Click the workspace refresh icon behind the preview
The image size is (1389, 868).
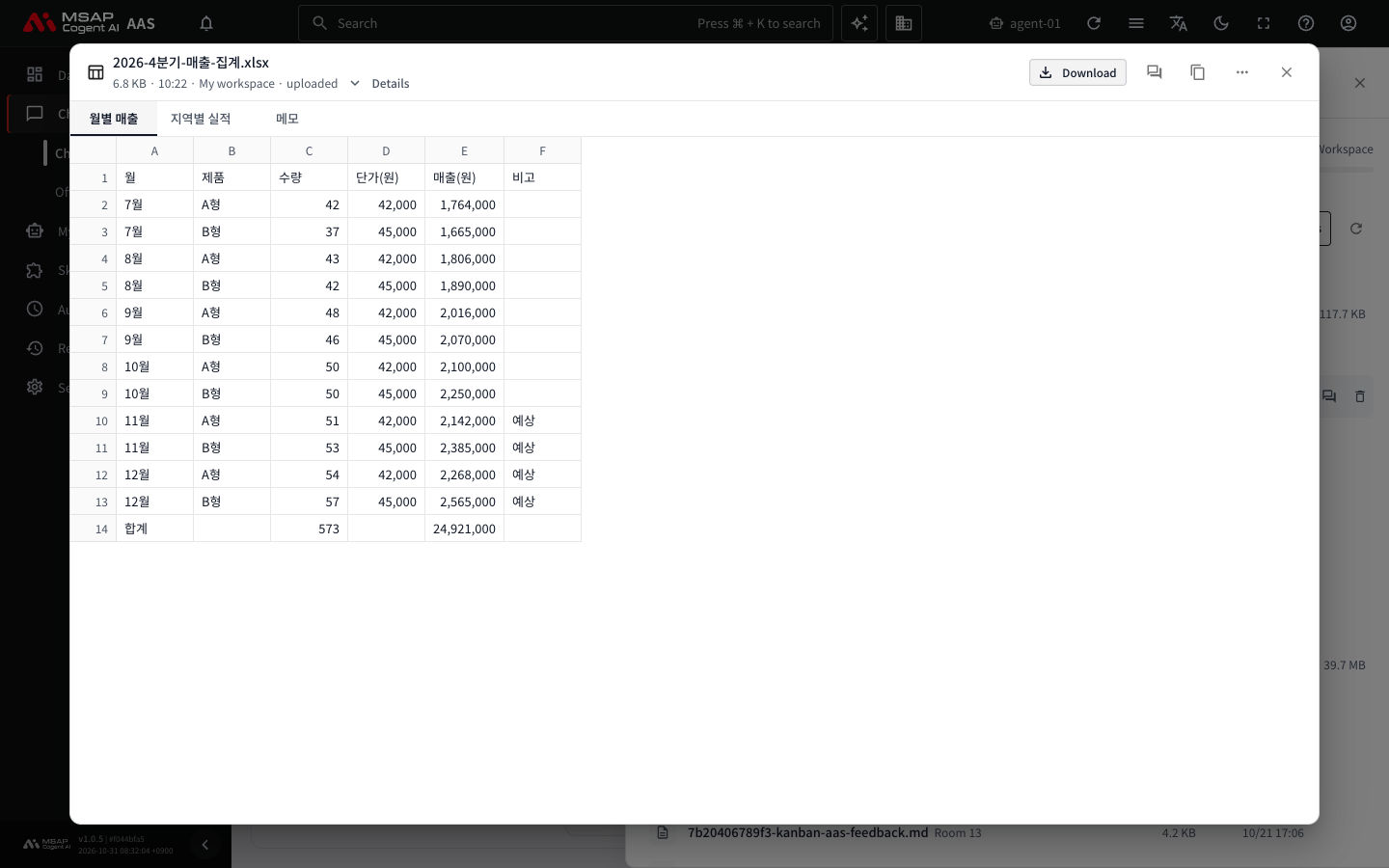(1356, 229)
